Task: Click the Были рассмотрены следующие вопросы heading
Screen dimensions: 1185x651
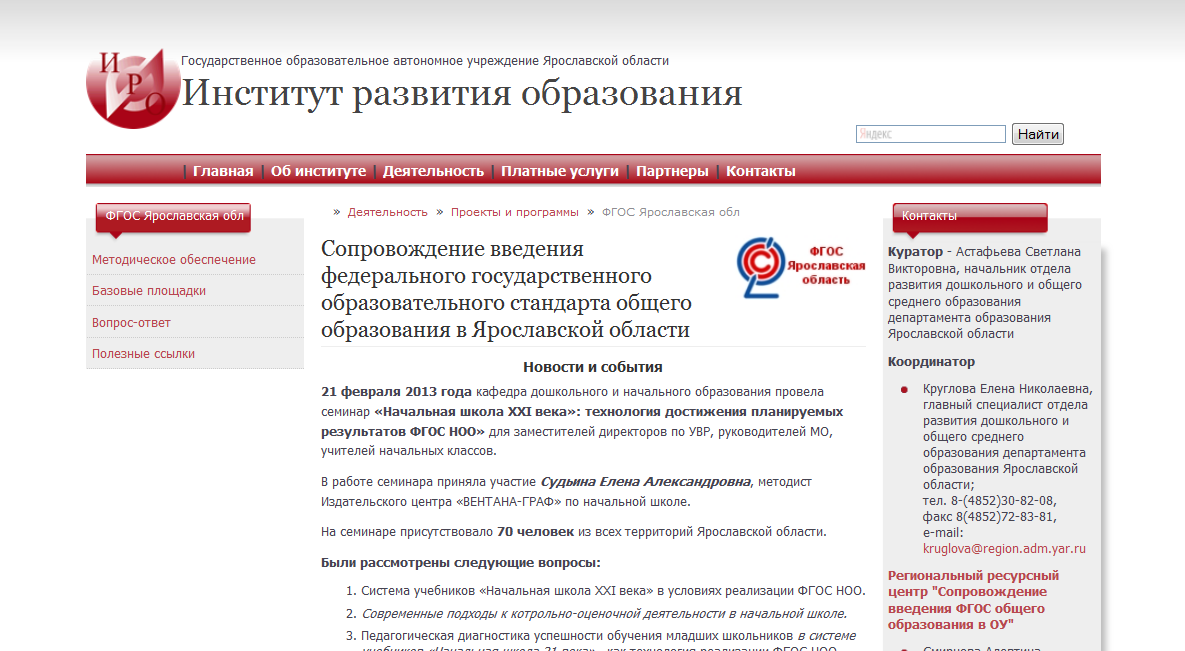Action: pos(461,563)
